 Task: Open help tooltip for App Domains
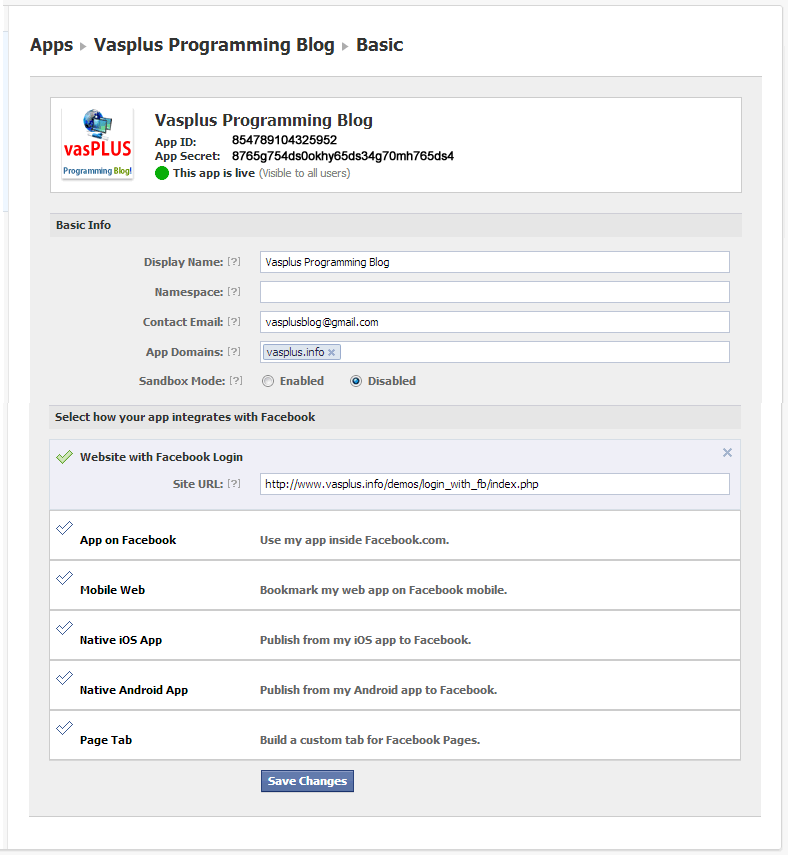click(234, 352)
